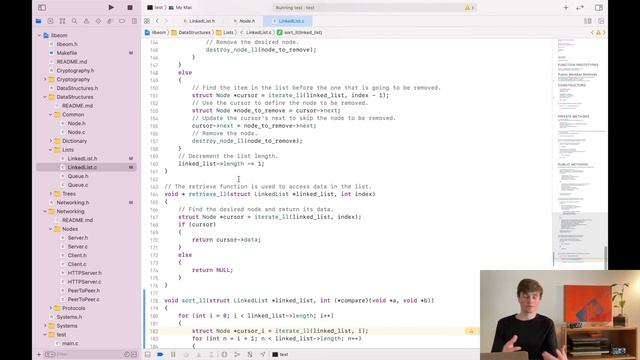
Task: Toggle the recent files filter
Action: tap(127, 354)
